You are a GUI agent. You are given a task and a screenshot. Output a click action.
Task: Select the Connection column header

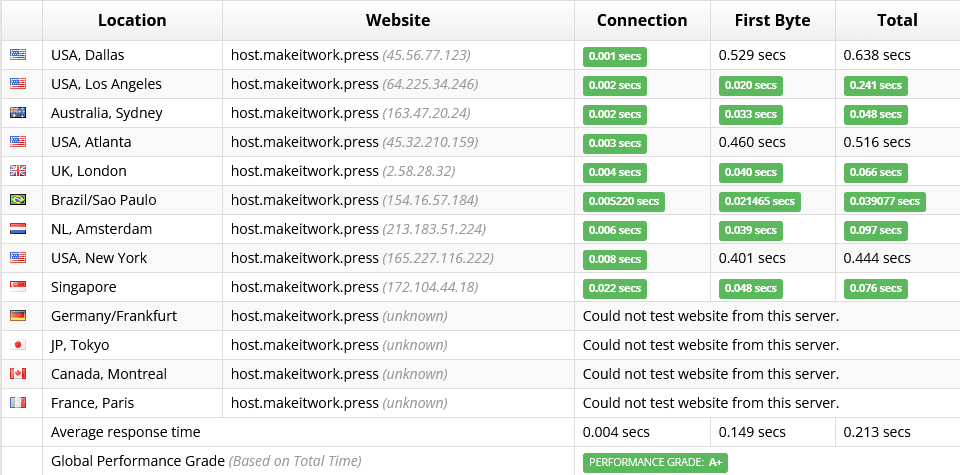(642, 20)
